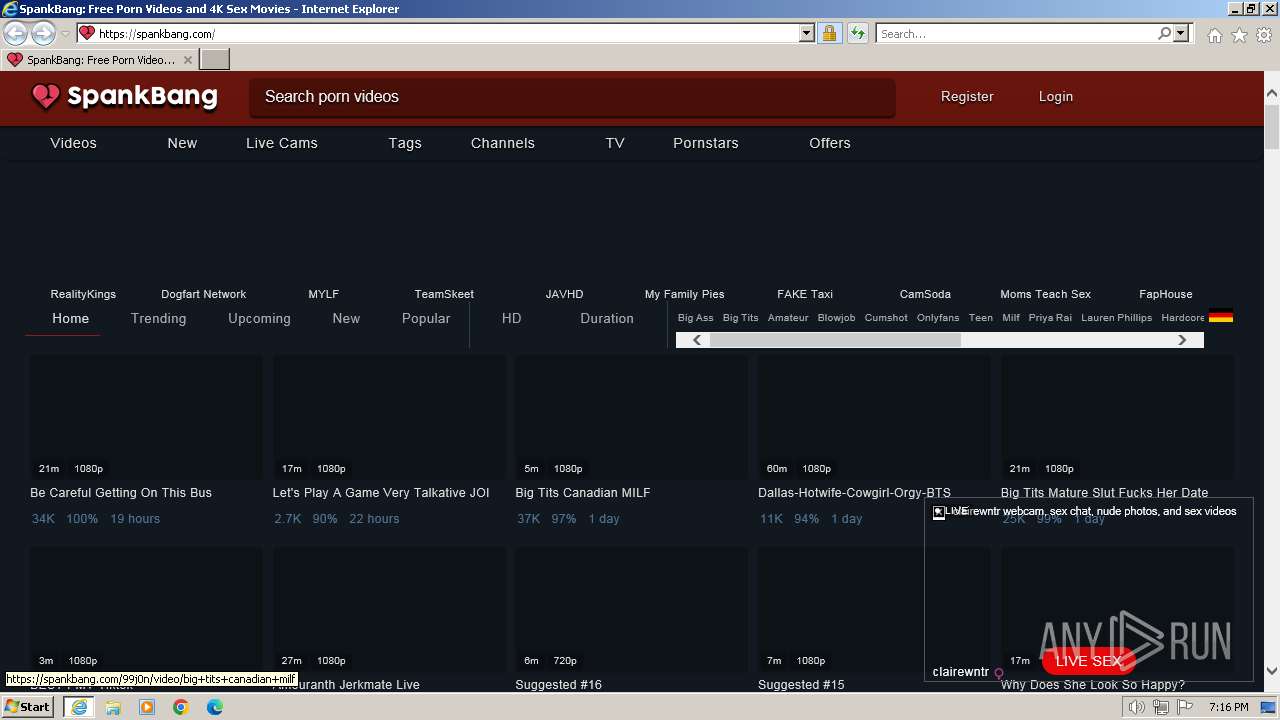Expand the address bar dropdown
Viewport: 1280px width, 720px height.
[x=807, y=33]
